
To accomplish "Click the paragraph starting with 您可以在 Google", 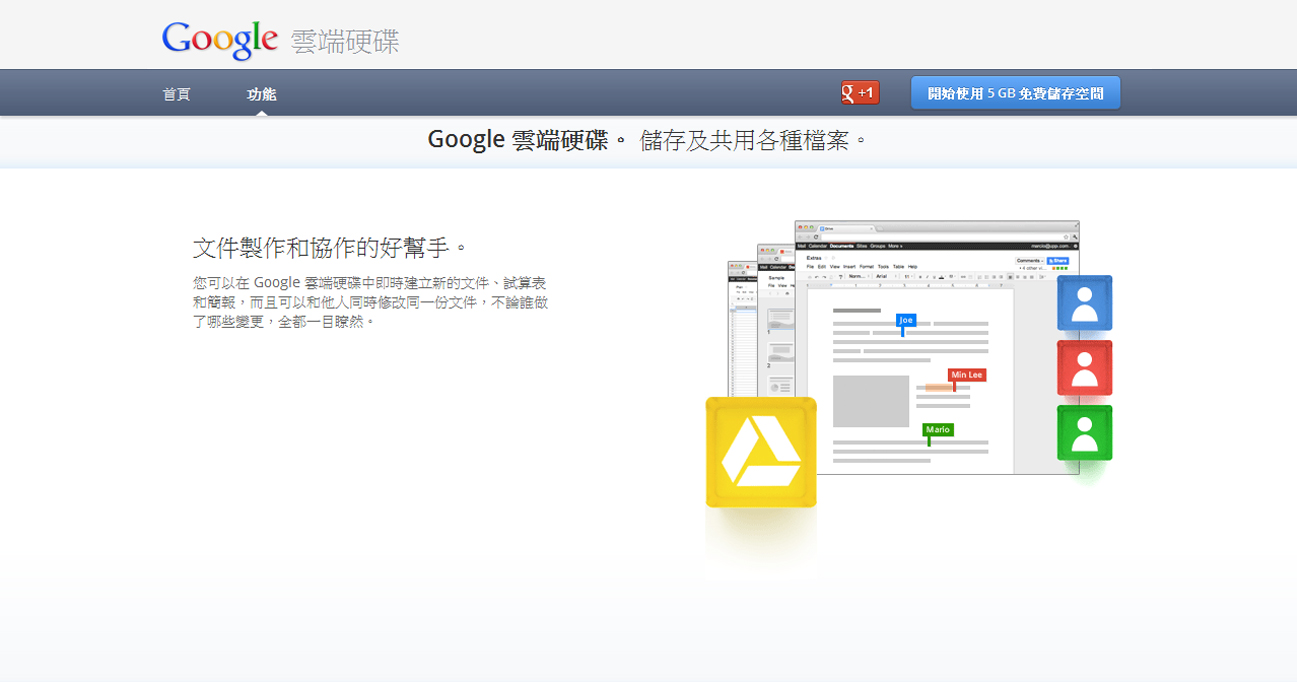I will [x=370, y=302].
